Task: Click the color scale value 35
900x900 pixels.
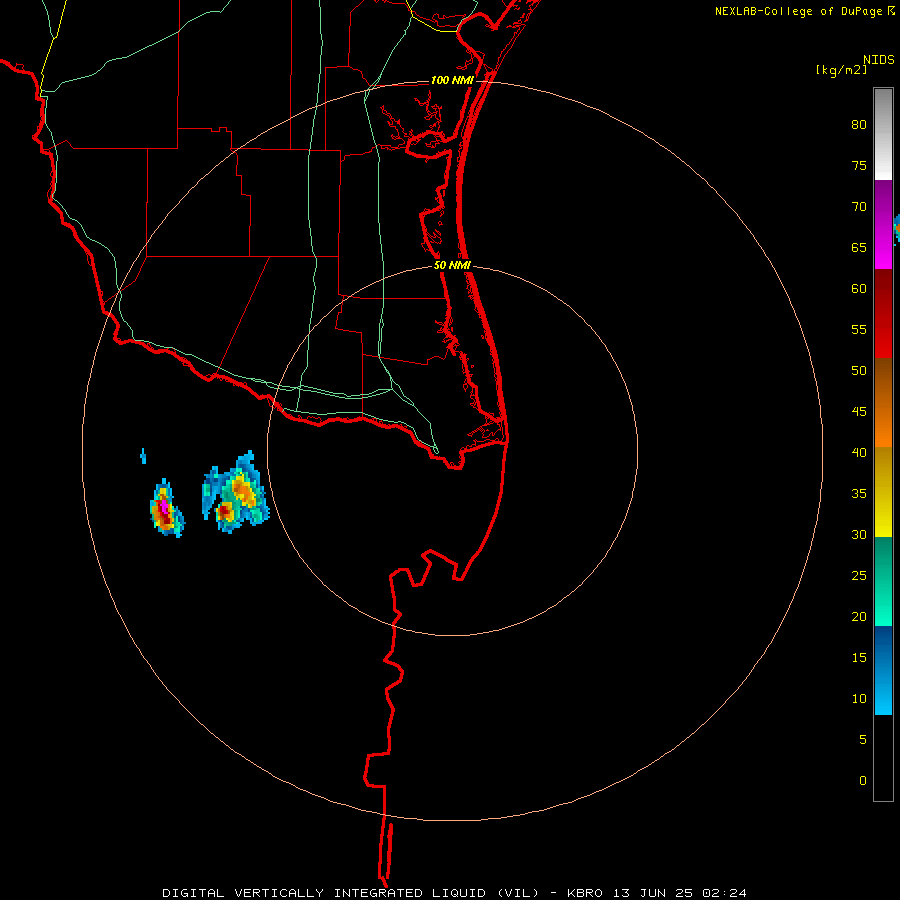Action: (x=859, y=494)
